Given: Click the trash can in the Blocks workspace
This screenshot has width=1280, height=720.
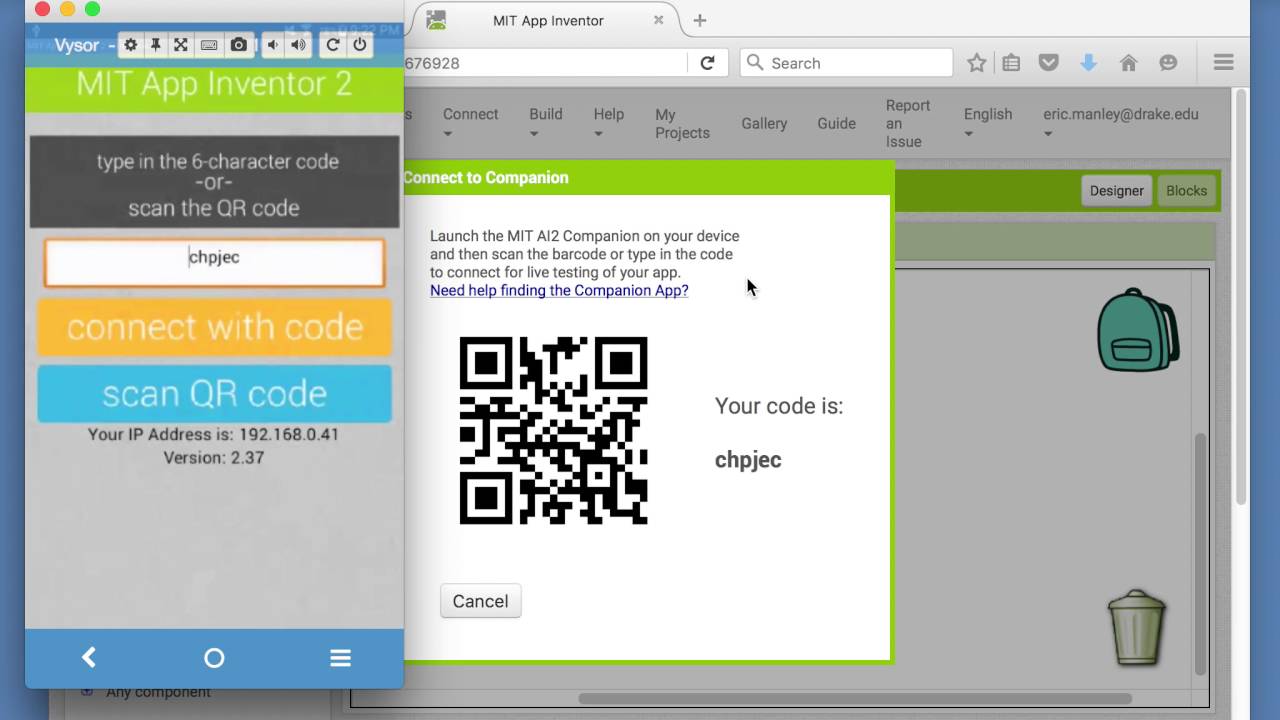Looking at the screenshot, I should point(1137,627).
